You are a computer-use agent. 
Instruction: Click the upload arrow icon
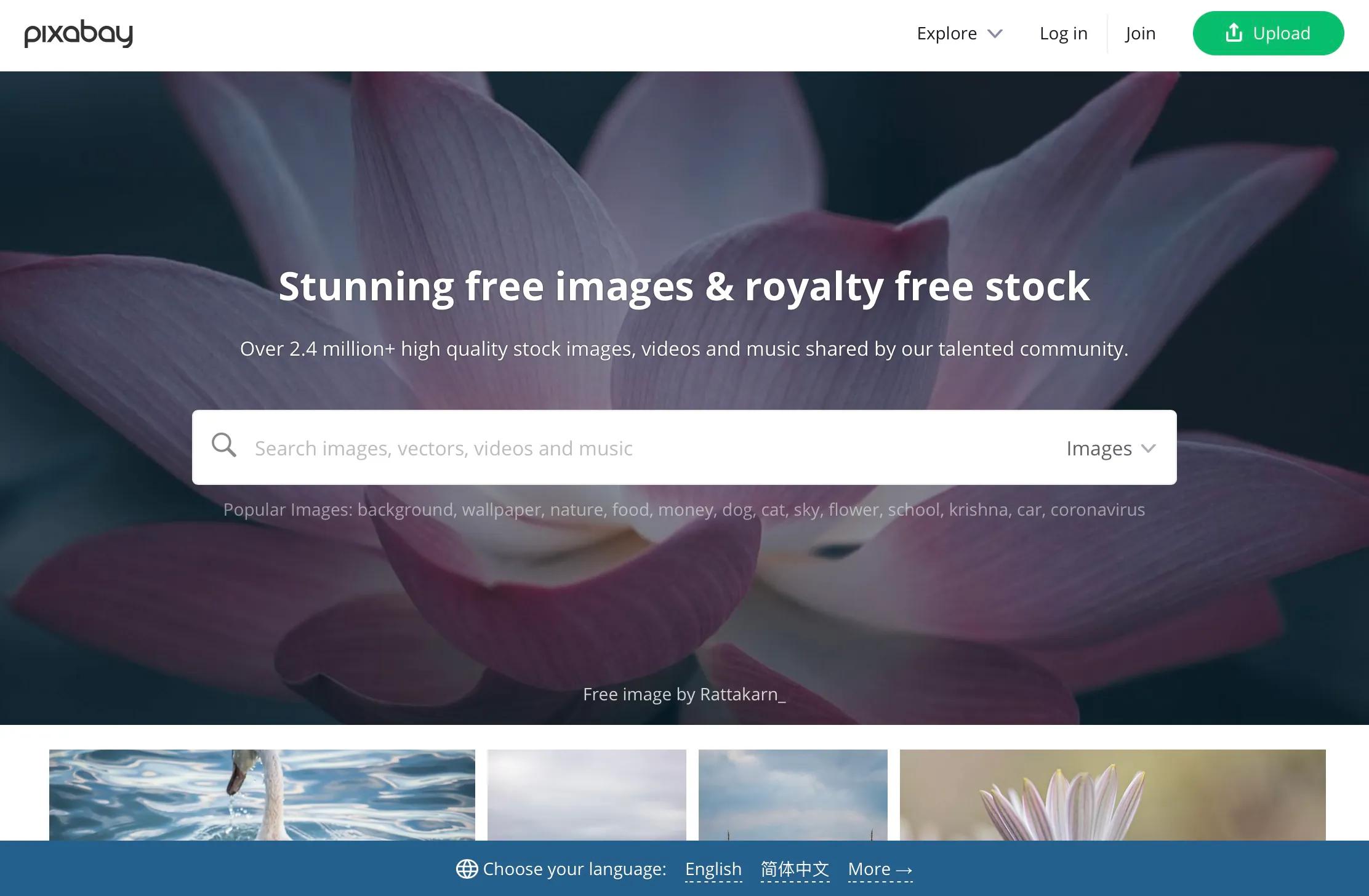click(x=1234, y=32)
